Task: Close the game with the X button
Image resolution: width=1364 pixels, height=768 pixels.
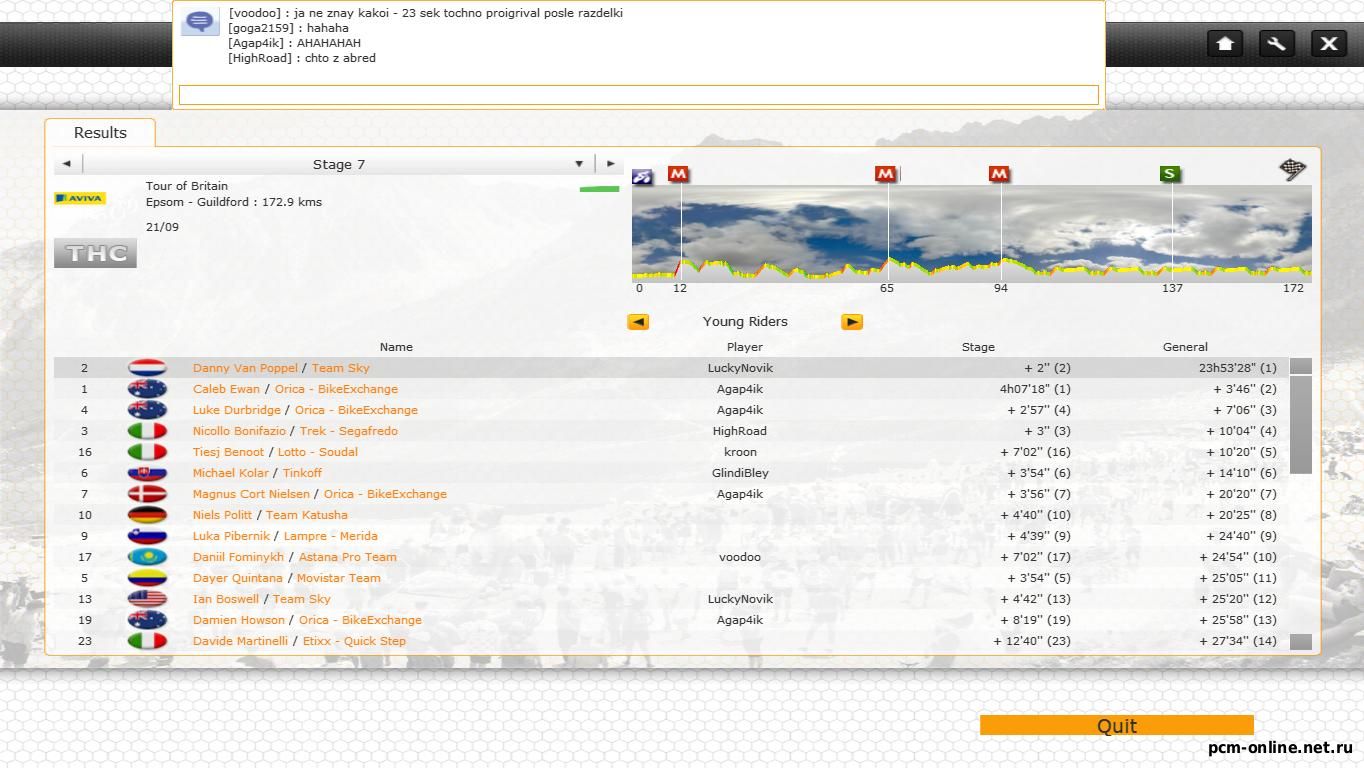Action: click(x=1329, y=43)
